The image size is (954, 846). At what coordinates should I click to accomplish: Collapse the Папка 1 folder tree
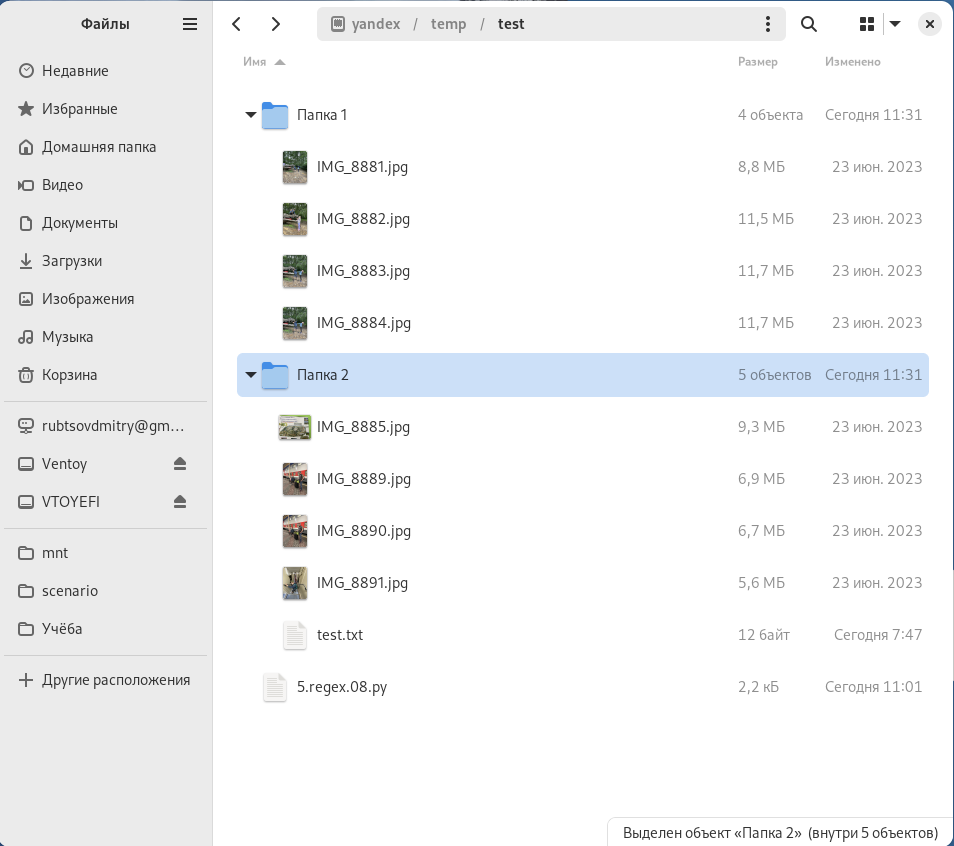[x=251, y=115]
